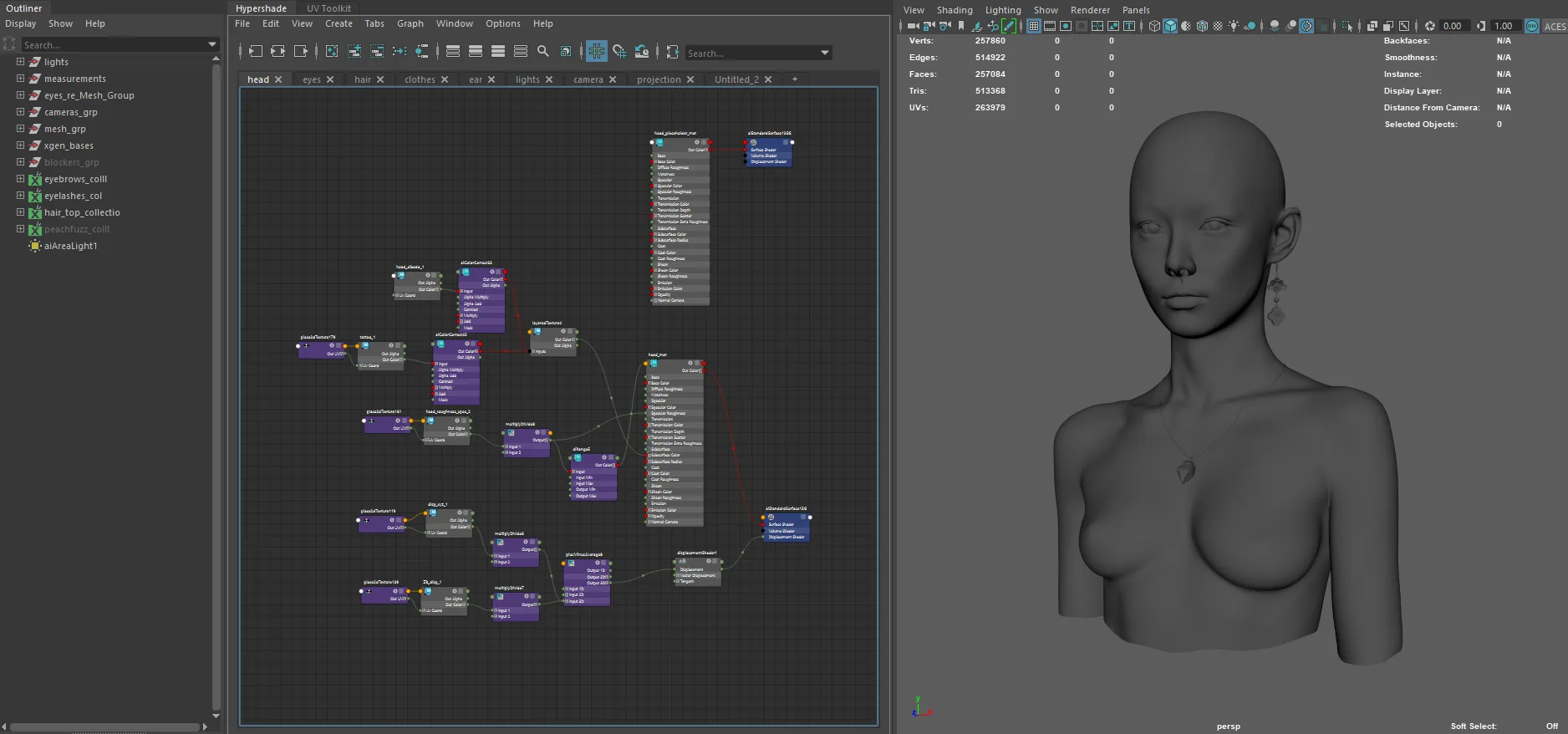Open the Renderer menu in viewport
Image resolution: width=1568 pixels, height=734 pixels.
1090,10
